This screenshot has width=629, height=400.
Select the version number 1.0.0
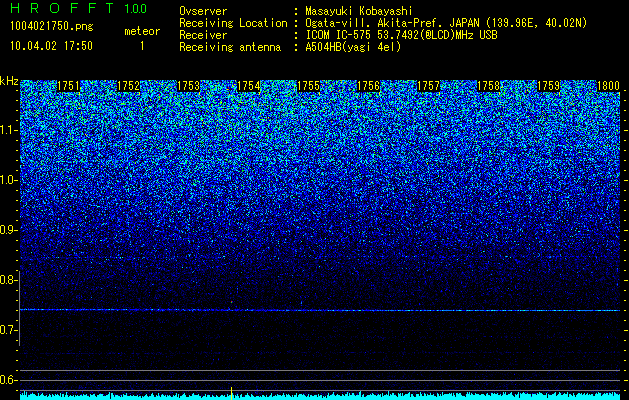coord(136,9)
